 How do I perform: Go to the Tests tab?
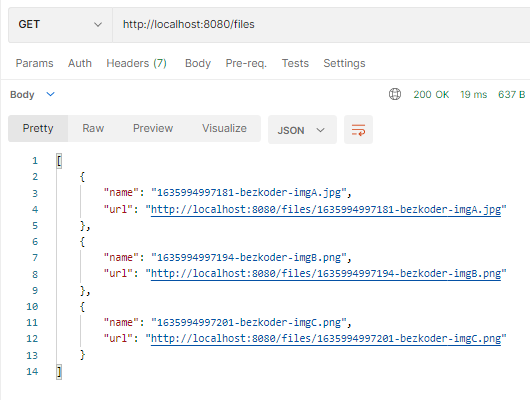295,63
